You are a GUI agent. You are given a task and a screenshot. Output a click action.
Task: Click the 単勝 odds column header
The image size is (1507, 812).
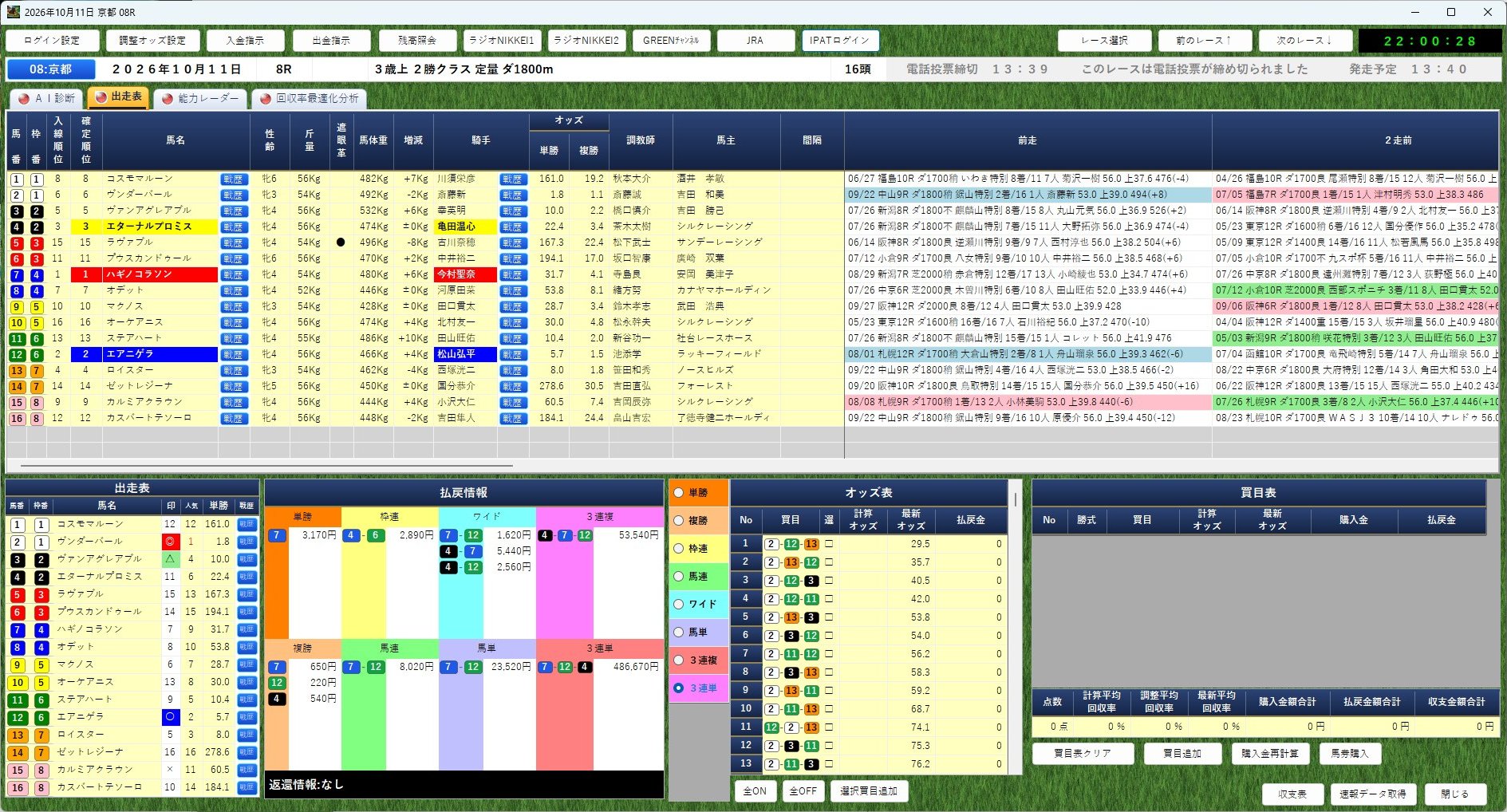[x=549, y=150]
